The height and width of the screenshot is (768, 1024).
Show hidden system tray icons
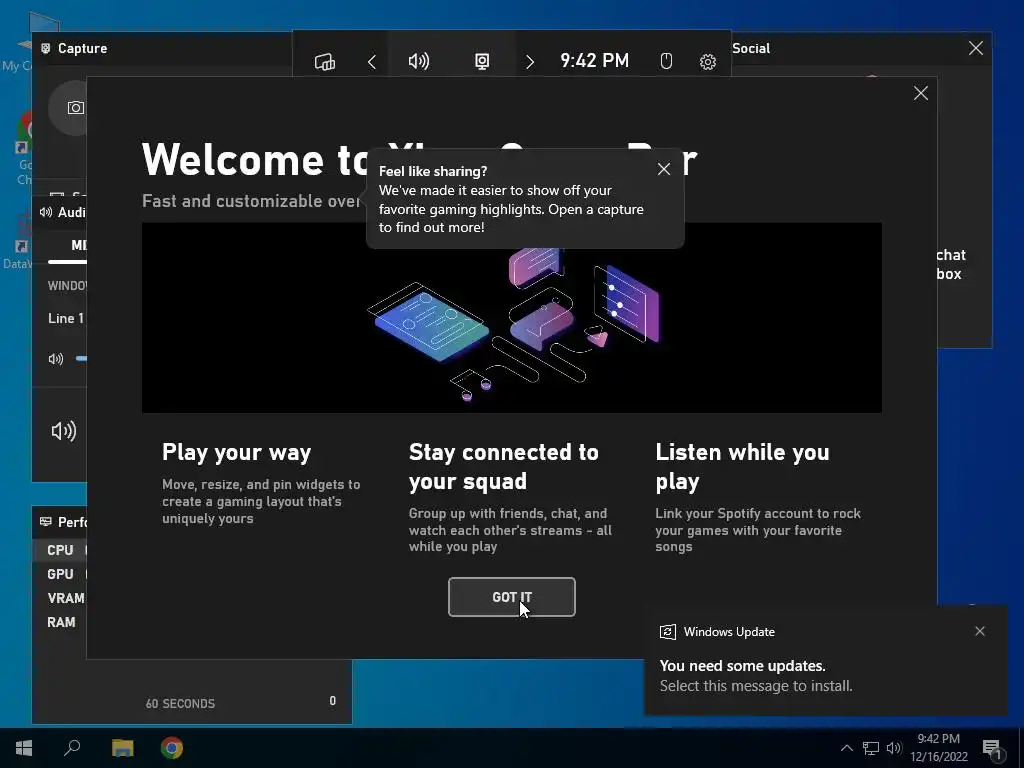tap(846, 748)
